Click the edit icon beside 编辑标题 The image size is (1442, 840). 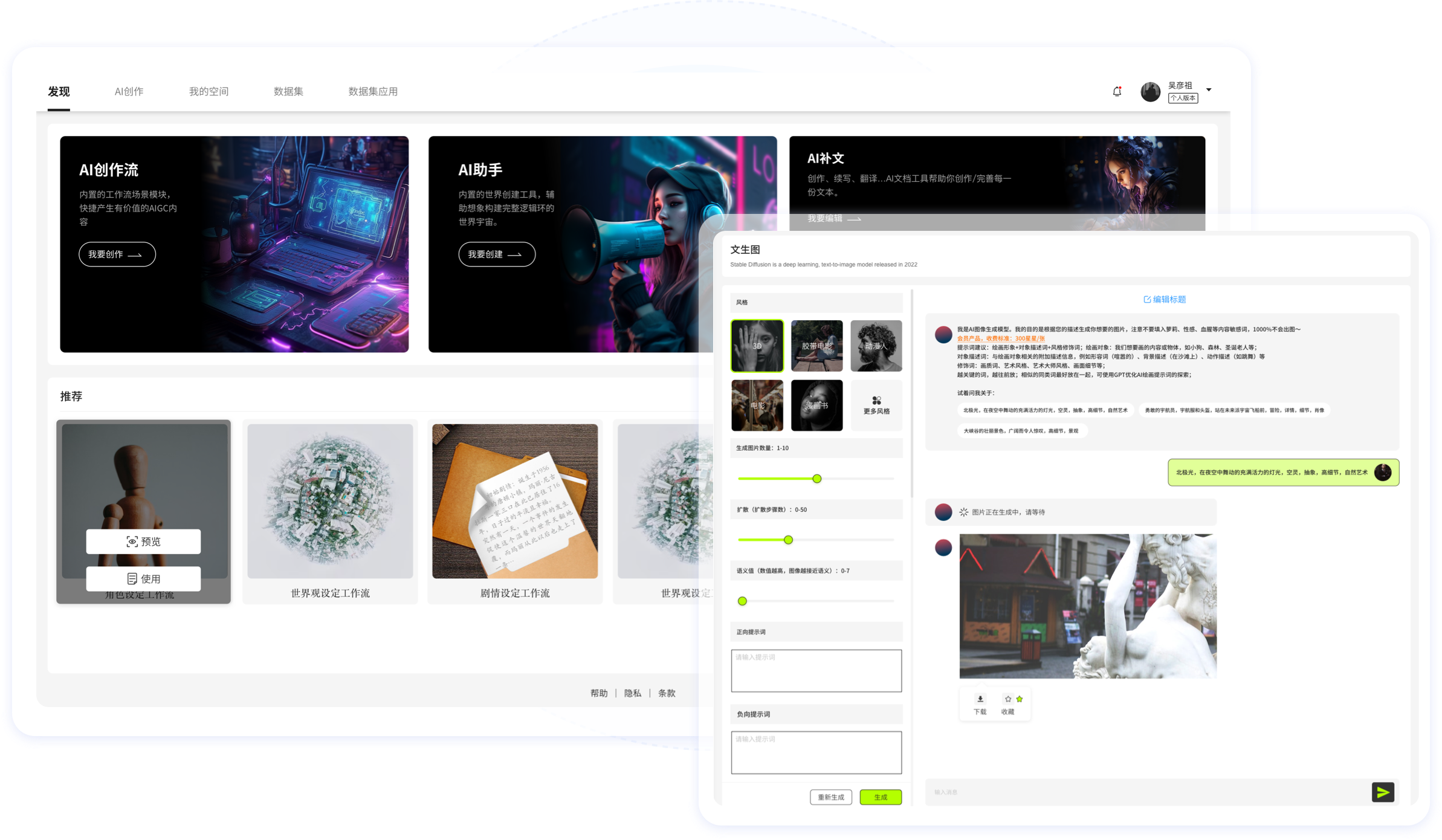[x=1147, y=300]
